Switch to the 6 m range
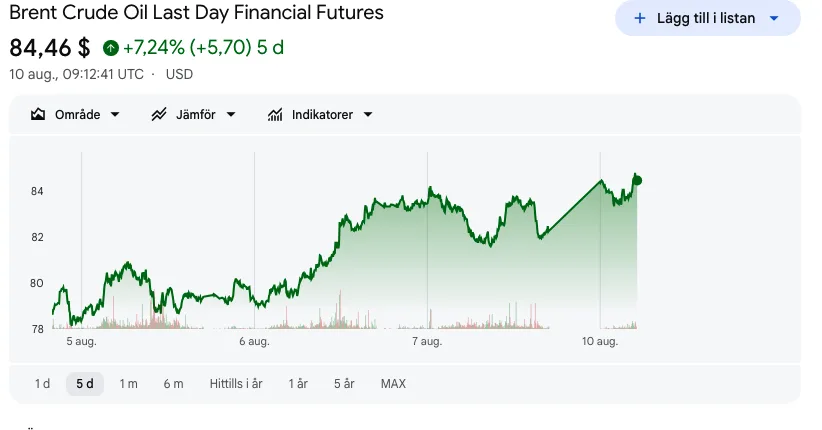Viewport: 822px width, 430px height. pyautogui.click(x=174, y=384)
